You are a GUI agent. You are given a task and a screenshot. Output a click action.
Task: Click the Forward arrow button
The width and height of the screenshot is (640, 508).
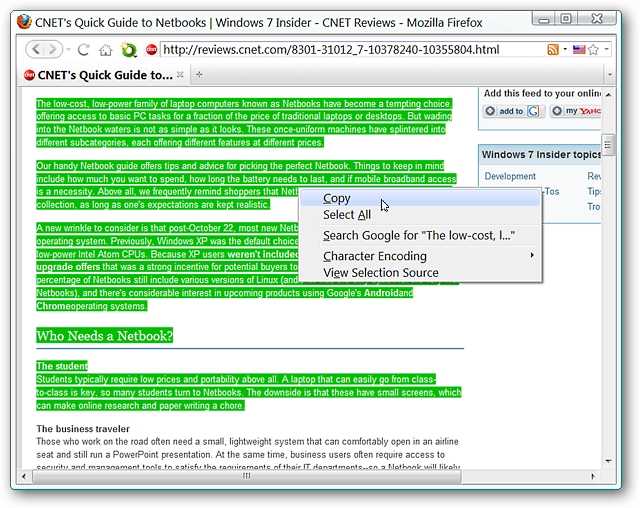tap(52, 49)
